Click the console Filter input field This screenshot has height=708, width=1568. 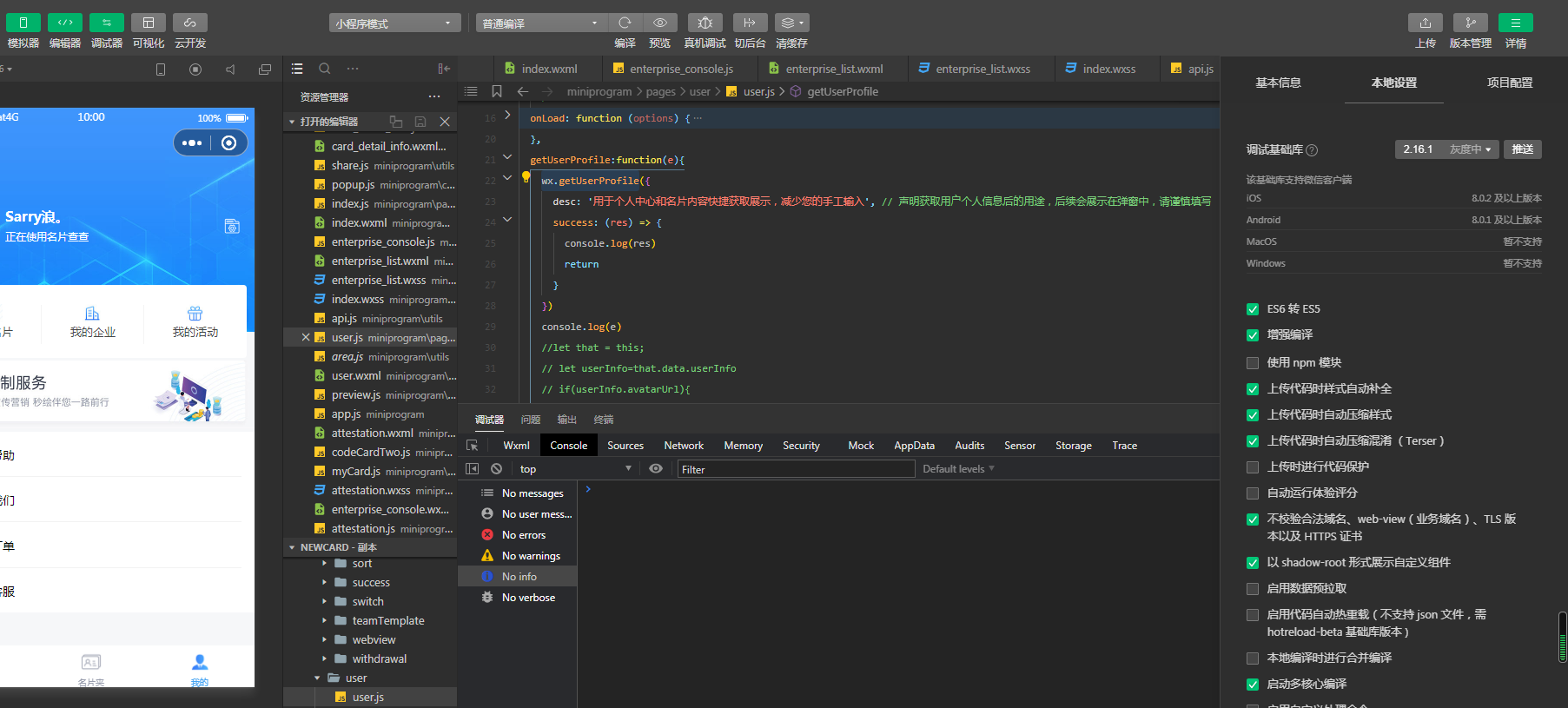point(795,469)
